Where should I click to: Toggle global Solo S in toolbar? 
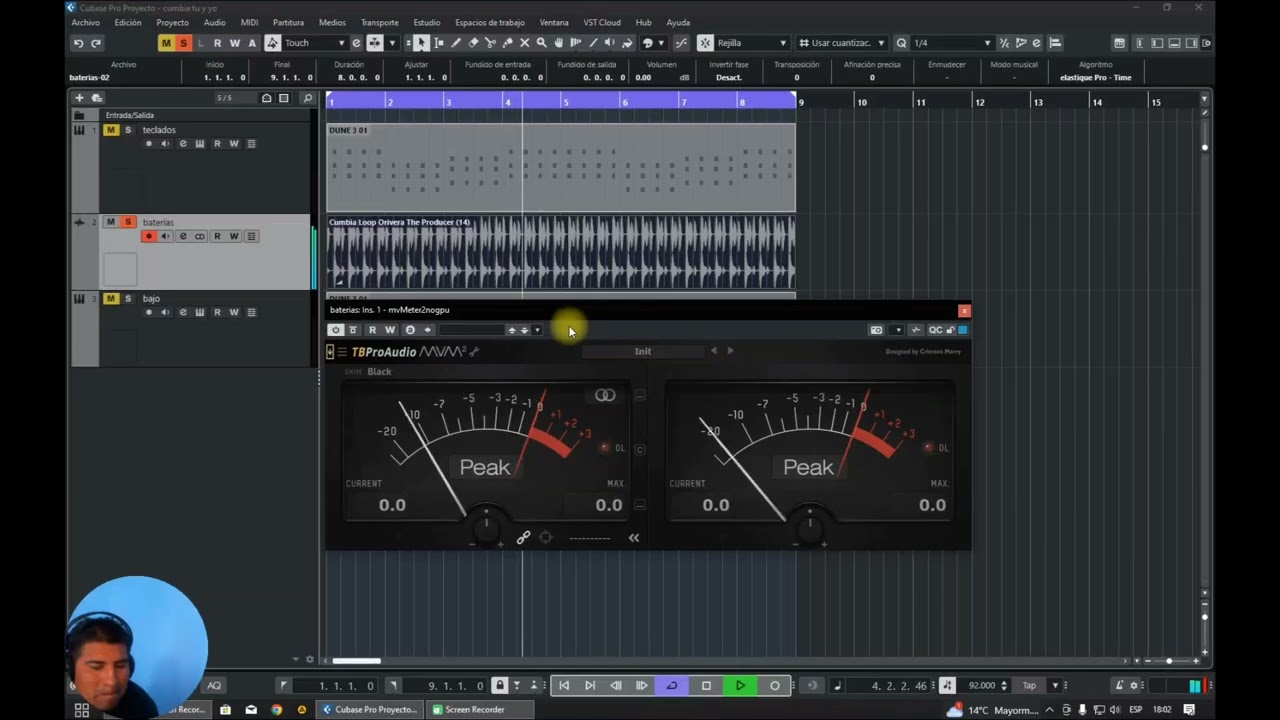183,43
